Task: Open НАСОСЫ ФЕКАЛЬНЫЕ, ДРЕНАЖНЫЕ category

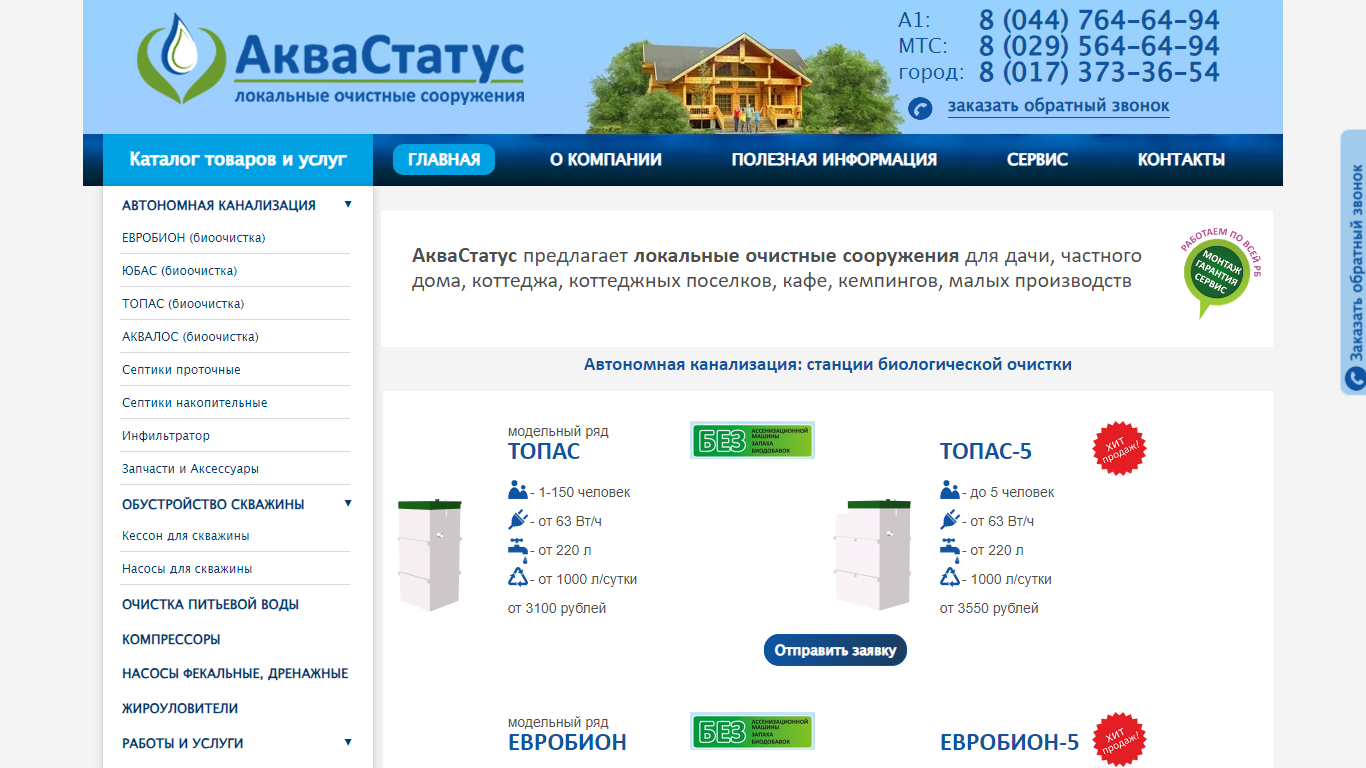Action: [235, 674]
